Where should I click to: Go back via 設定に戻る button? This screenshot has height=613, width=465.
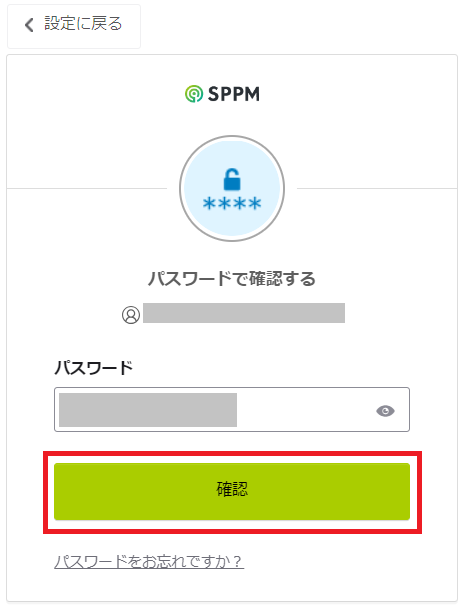click(74, 26)
